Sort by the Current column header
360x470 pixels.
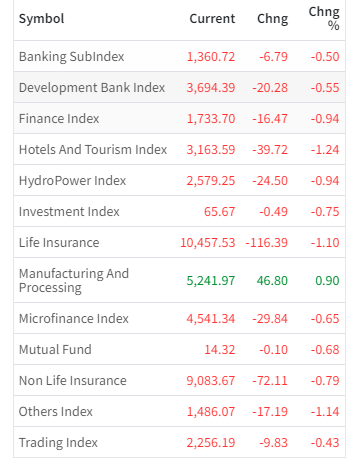[212, 19]
